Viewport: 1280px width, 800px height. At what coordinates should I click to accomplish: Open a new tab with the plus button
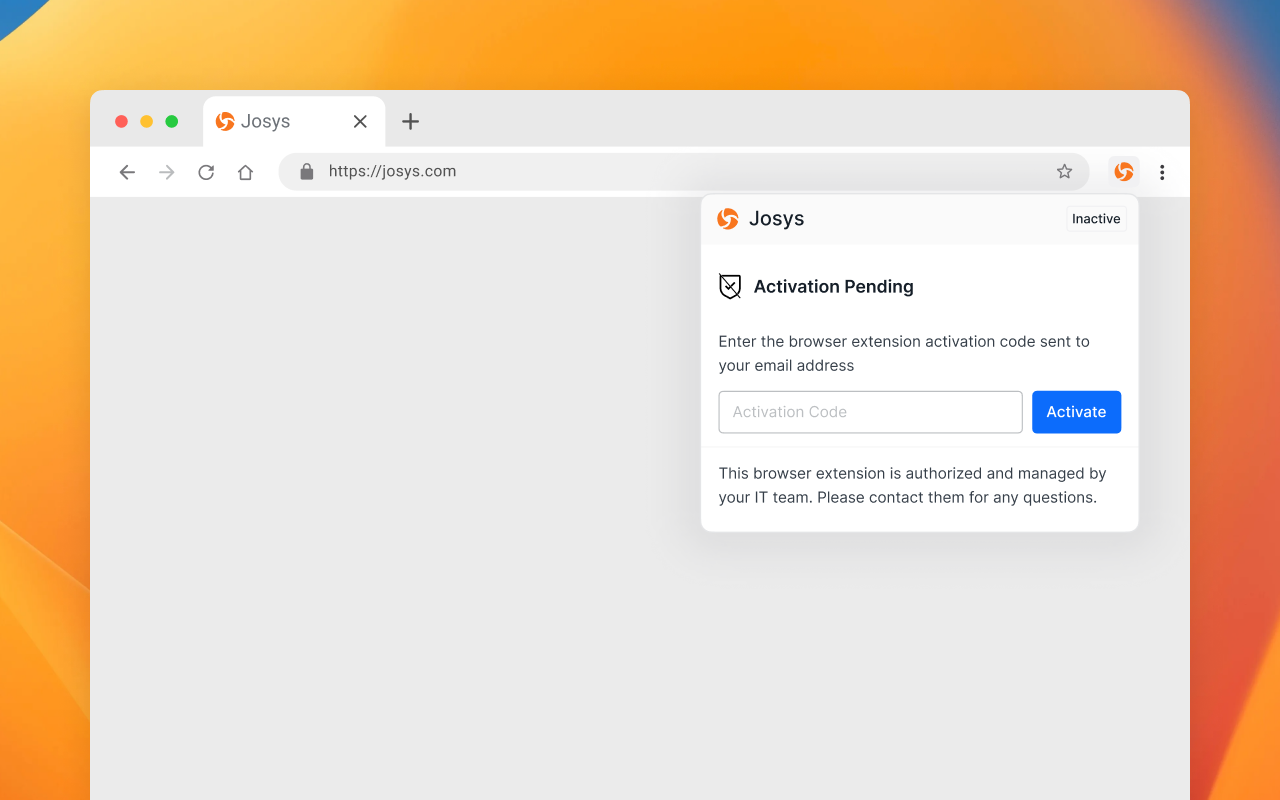coord(410,121)
